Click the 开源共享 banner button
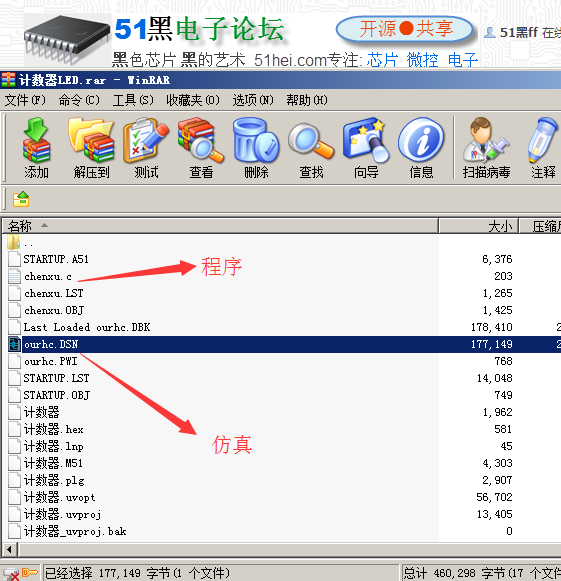Viewport: 561px width, 581px height. click(x=405, y=29)
